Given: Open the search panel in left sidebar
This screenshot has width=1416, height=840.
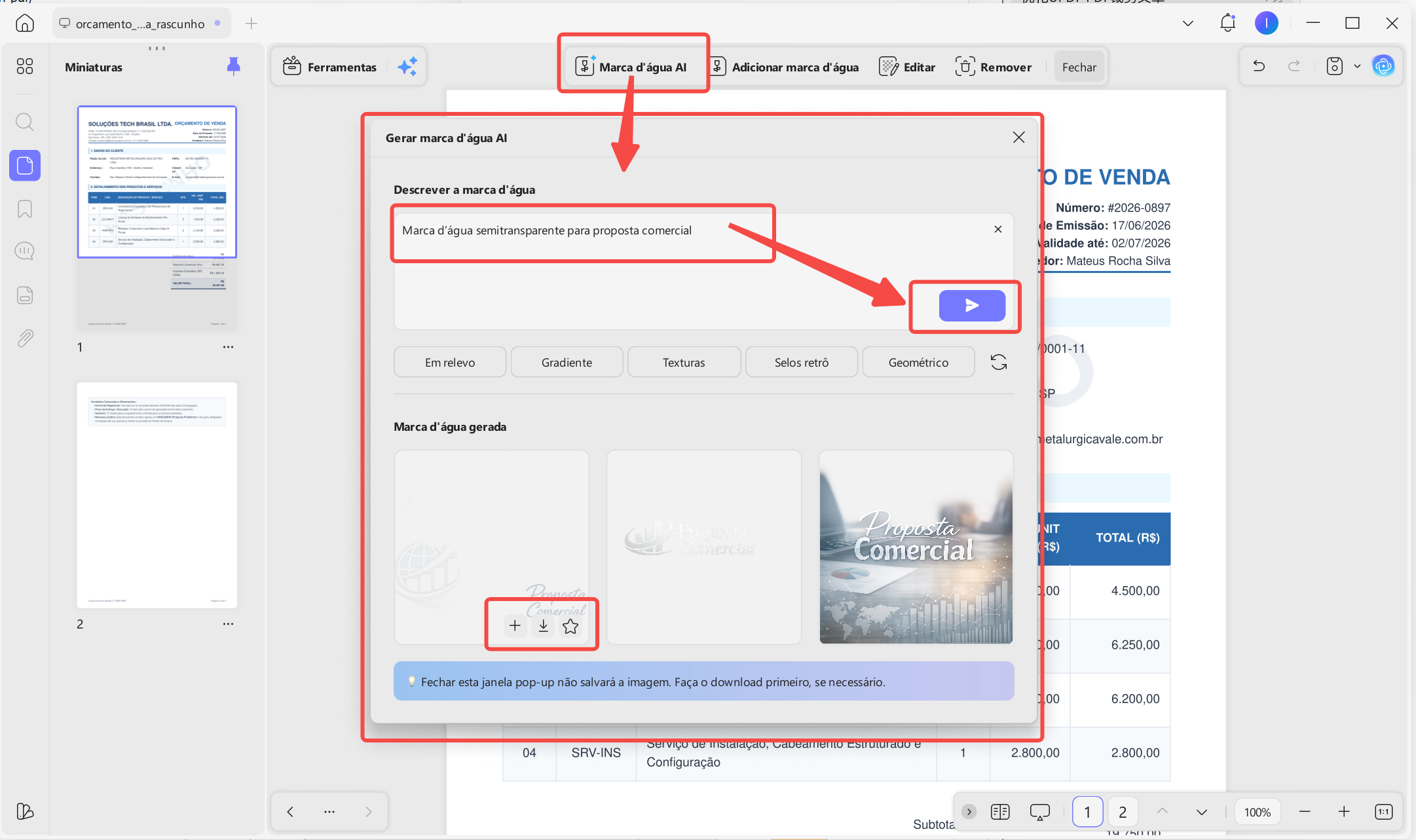Looking at the screenshot, I should pos(25,122).
